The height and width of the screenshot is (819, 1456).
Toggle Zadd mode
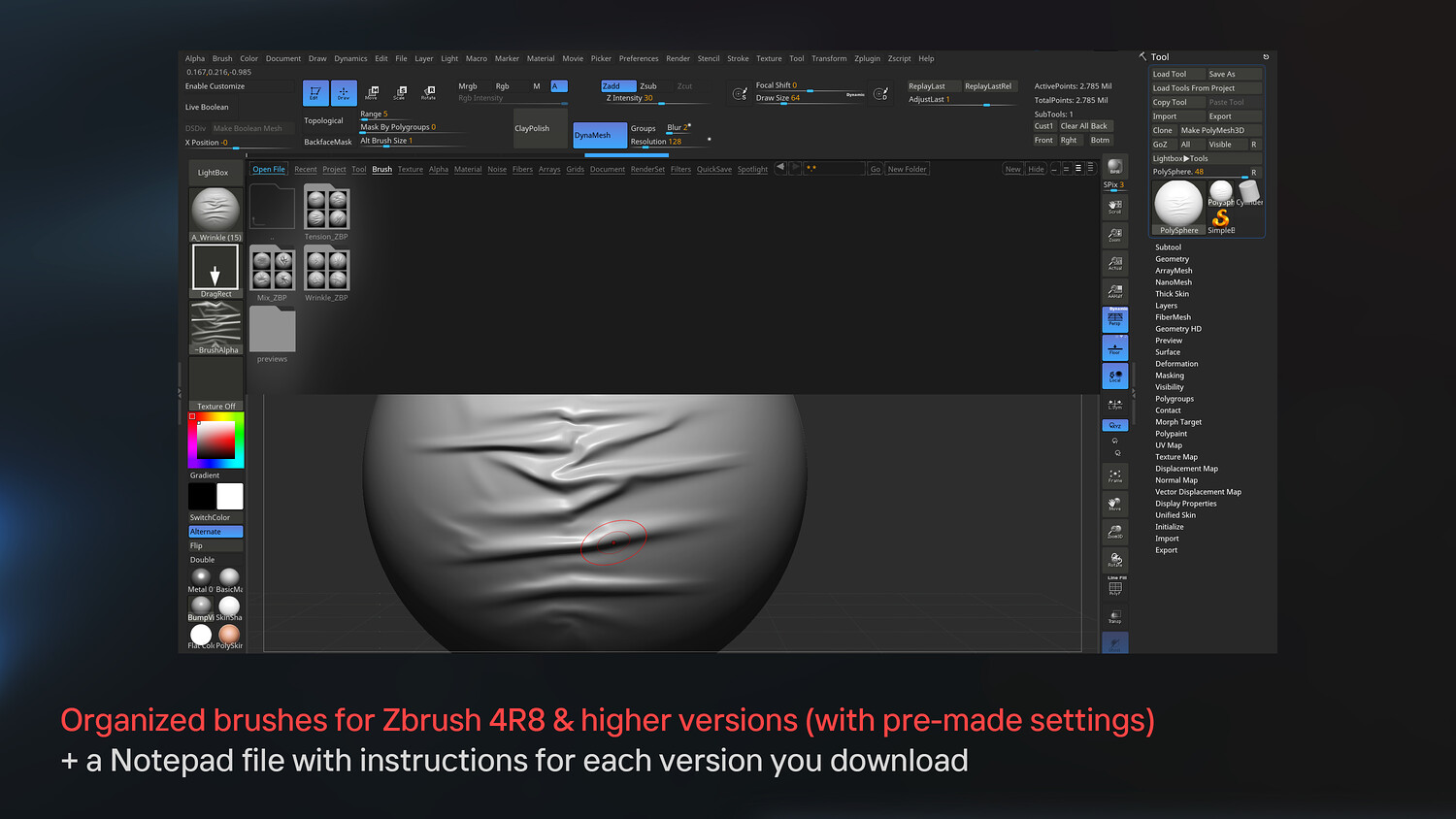(618, 86)
